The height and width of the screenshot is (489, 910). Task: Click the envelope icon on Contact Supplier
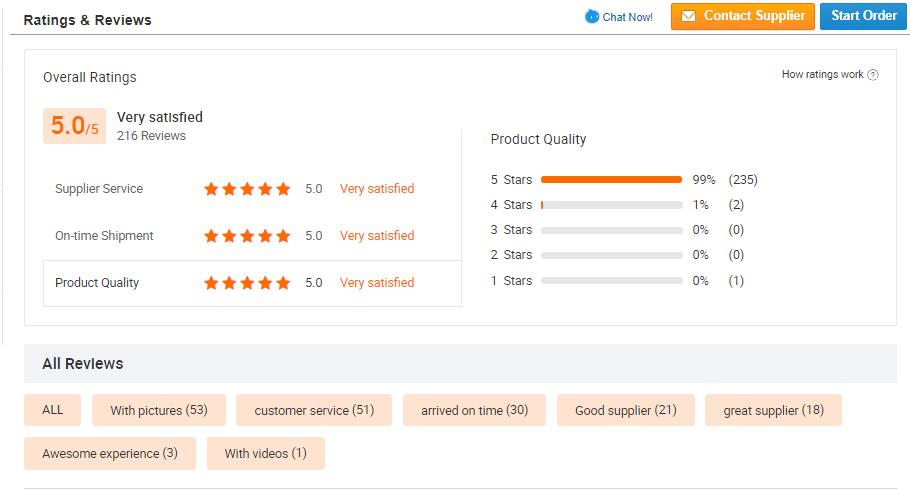(688, 16)
